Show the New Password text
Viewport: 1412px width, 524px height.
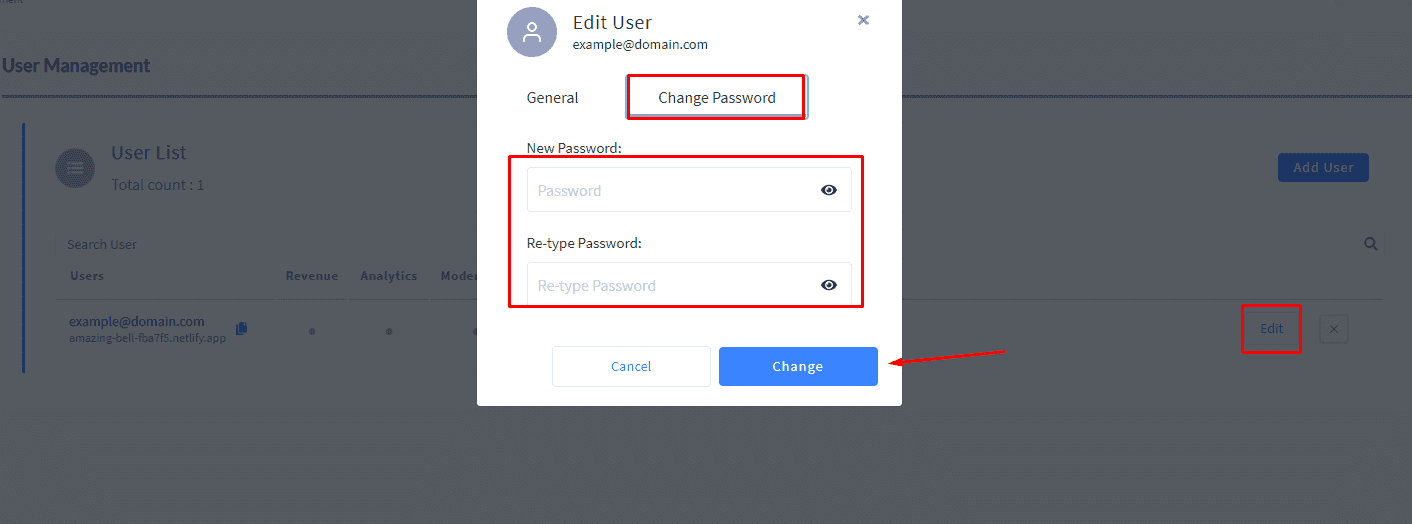tap(829, 190)
